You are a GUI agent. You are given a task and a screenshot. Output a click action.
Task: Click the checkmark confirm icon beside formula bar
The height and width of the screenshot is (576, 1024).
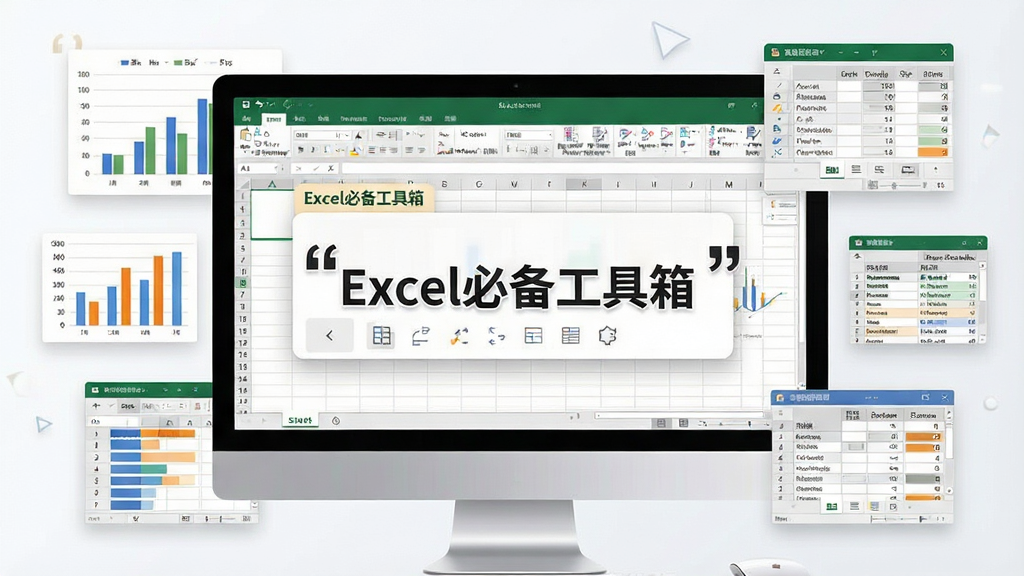(x=316, y=169)
